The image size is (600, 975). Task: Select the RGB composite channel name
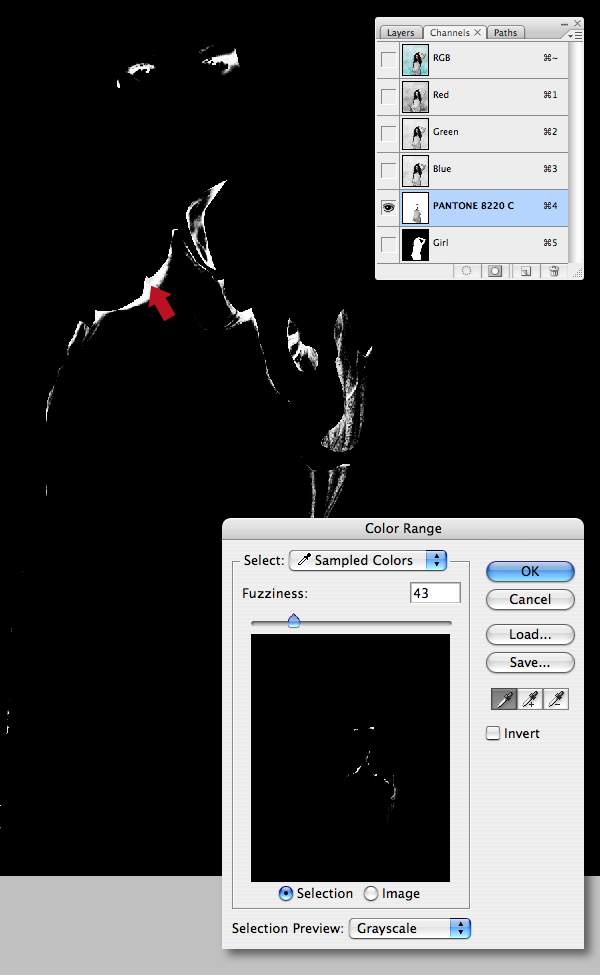(x=441, y=58)
